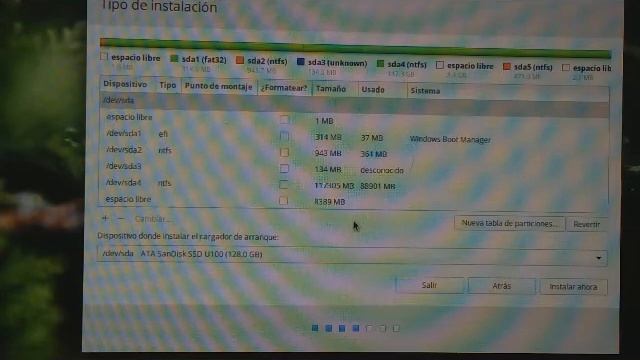Click Nueva tabla de particiones button
The height and width of the screenshot is (360, 640).
coord(509,223)
